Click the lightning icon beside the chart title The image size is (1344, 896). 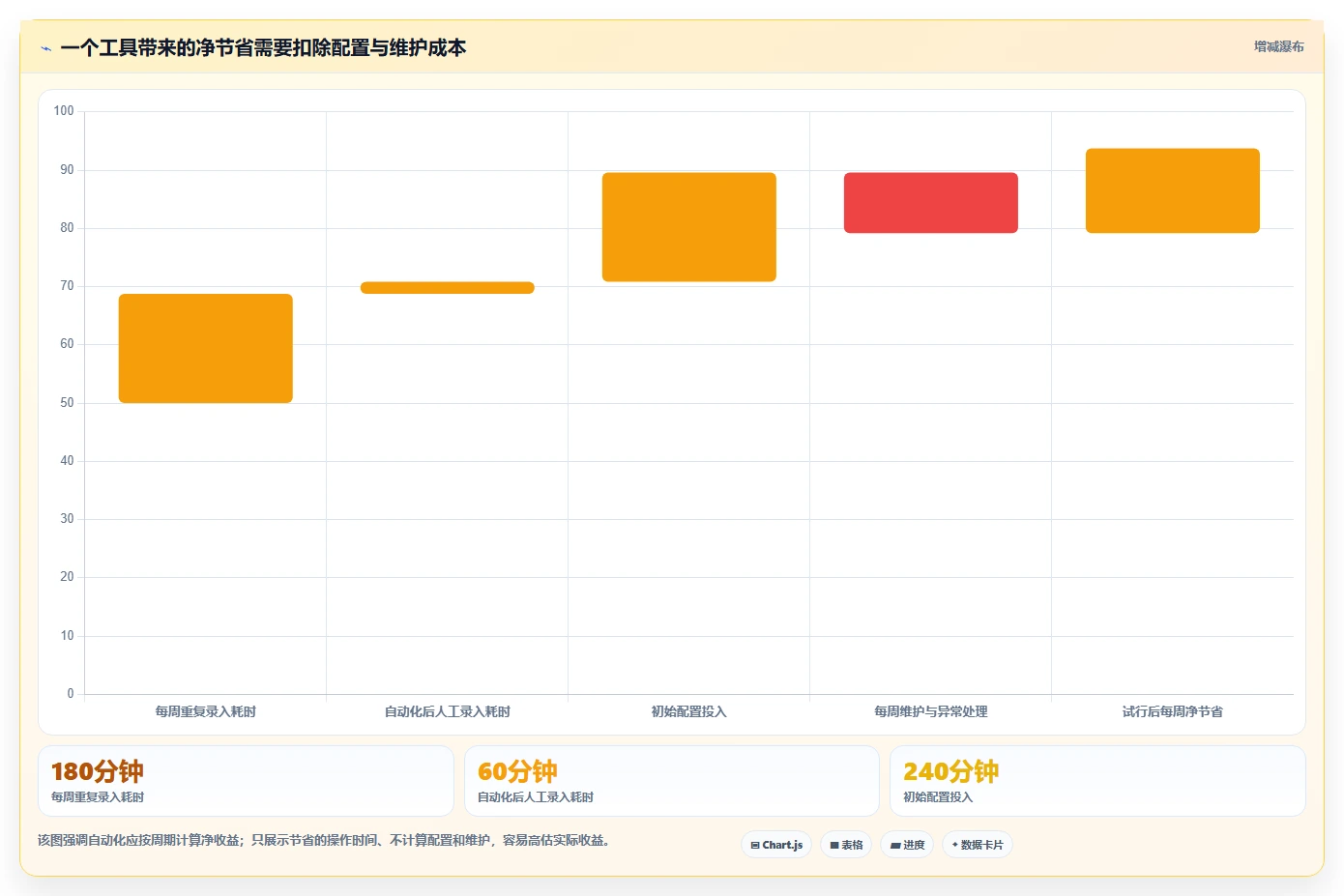45,48
